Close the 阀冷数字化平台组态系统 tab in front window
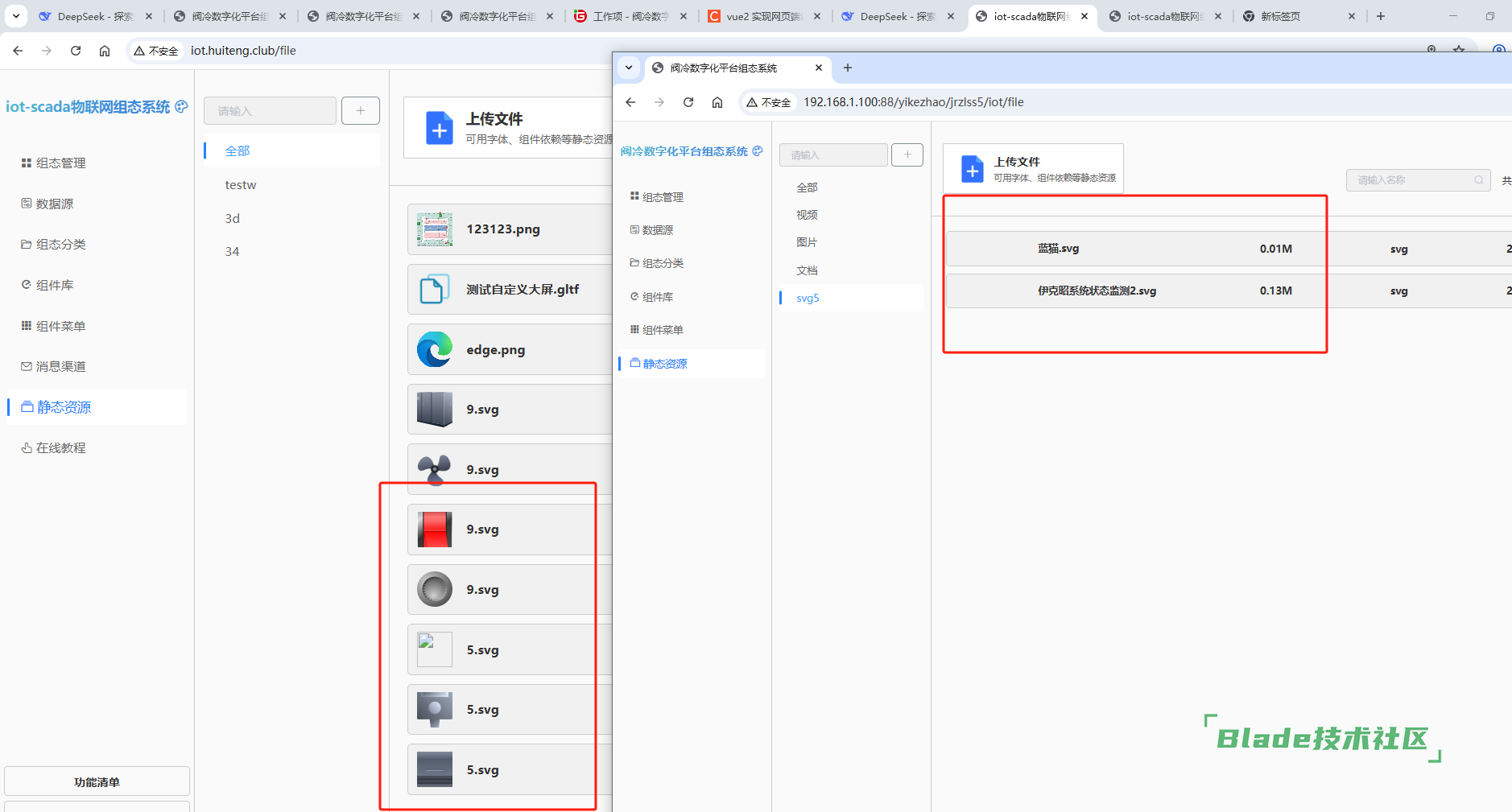Viewport: 1512px width, 812px height. click(819, 68)
